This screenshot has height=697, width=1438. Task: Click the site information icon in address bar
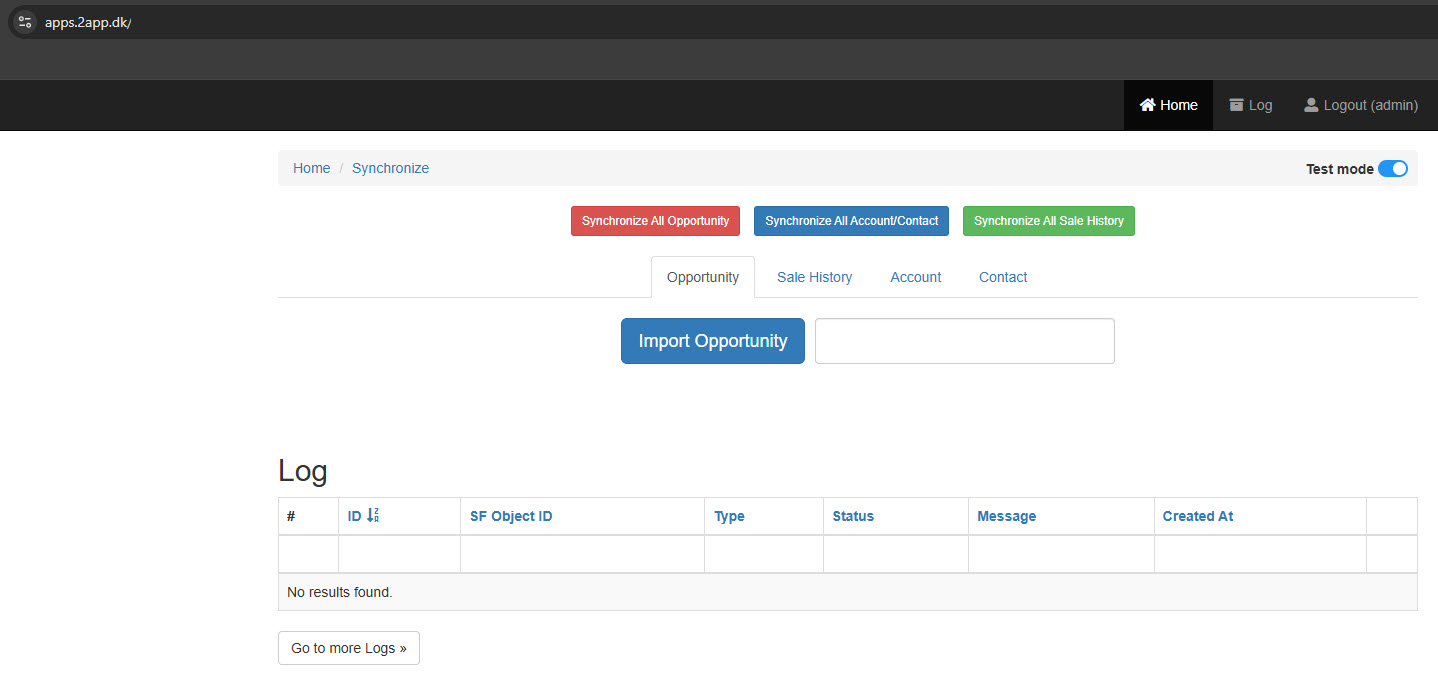click(x=25, y=22)
